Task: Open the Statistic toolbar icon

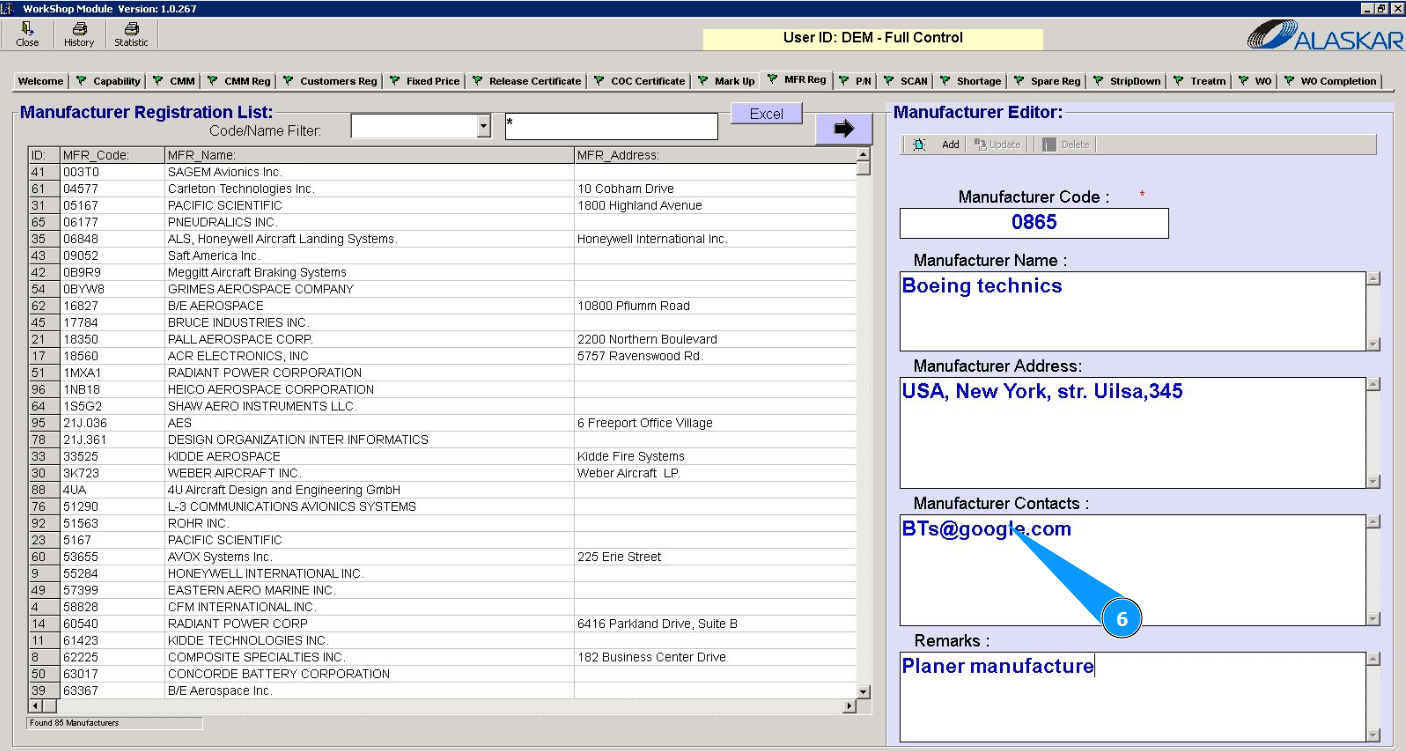Action: click(131, 35)
